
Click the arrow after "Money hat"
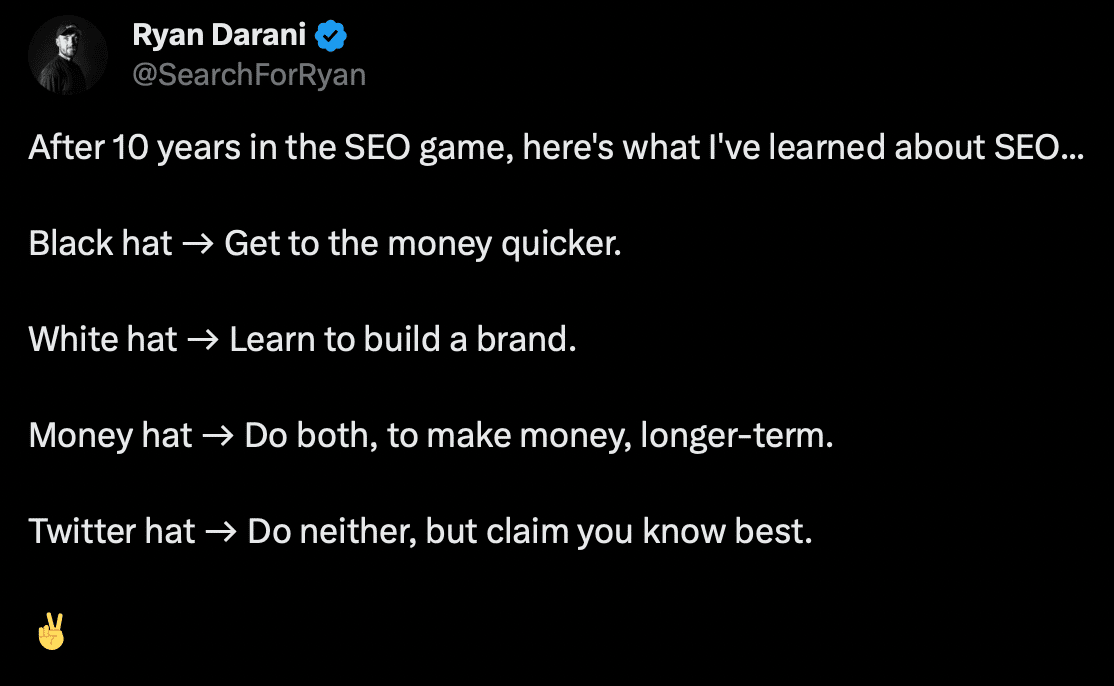coord(218,436)
